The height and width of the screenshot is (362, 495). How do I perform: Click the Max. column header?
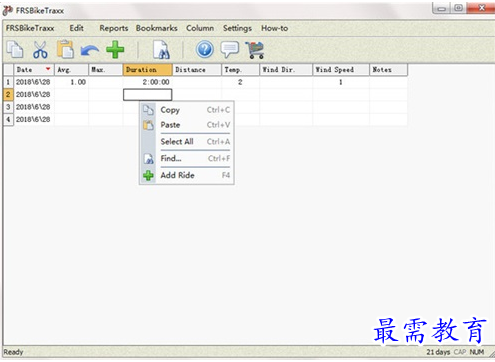106,70
